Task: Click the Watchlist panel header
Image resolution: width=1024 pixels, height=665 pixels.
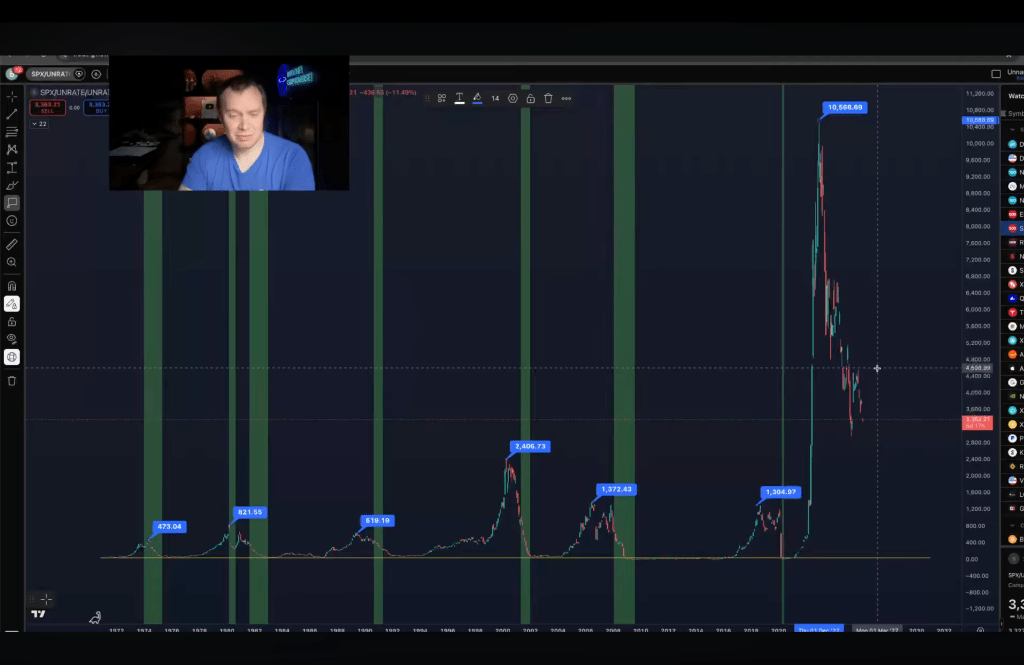Action: click(1016, 96)
